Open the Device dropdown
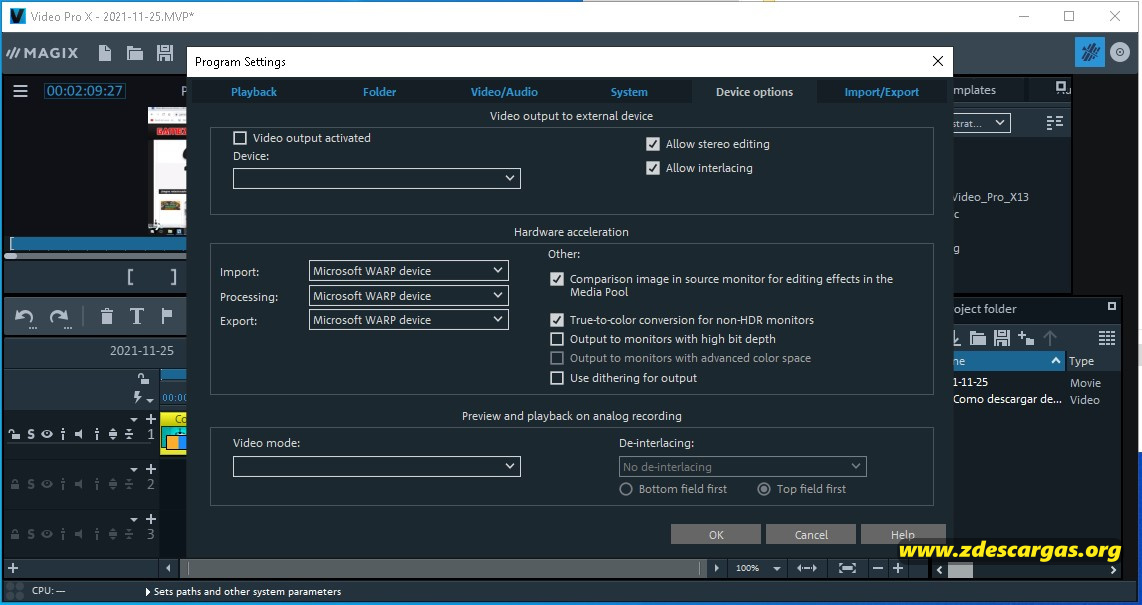The width and height of the screenshot is (1142, 605). pos(377,178)
